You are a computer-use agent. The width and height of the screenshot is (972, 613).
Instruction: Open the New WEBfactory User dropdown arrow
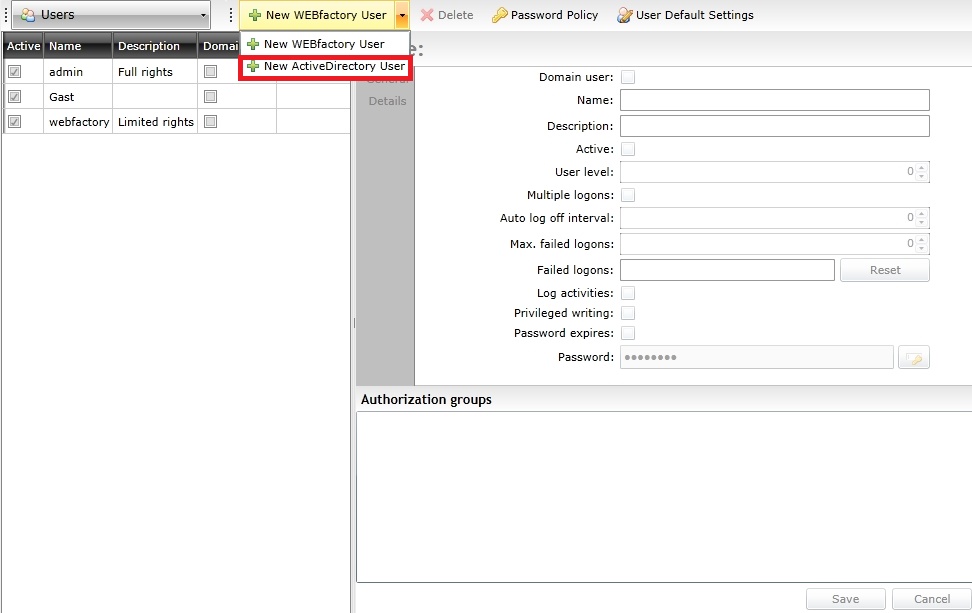click(402, 15)
